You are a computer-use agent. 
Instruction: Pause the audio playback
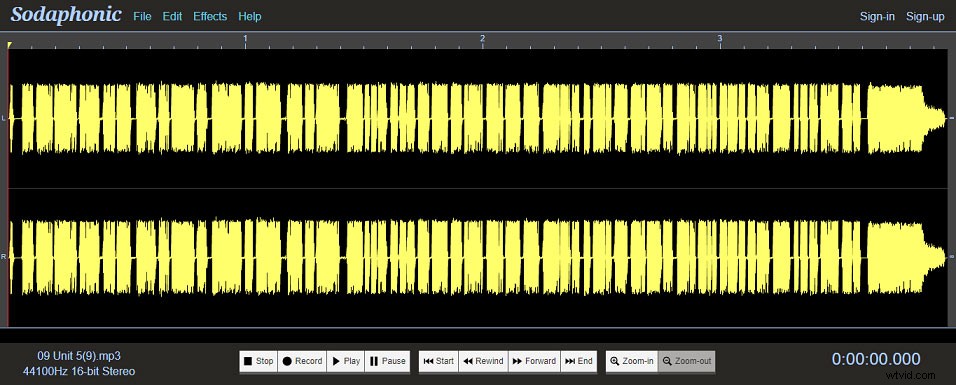pos(387,361)
